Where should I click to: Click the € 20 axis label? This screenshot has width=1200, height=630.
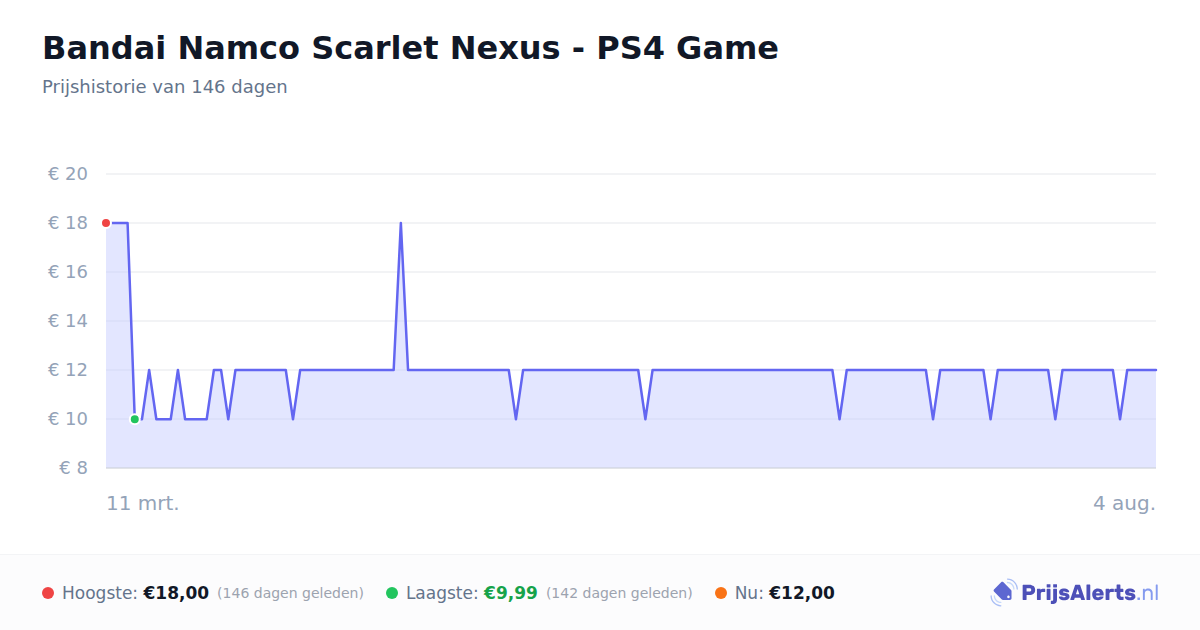tap(68, 174)
